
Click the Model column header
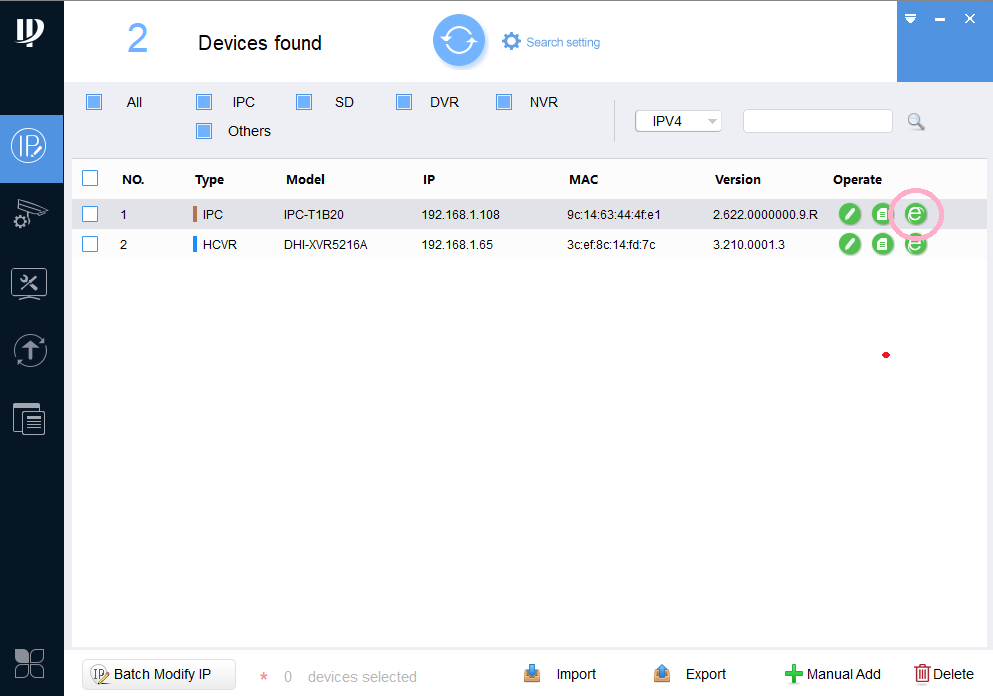pyautogui.click(x=305, y=180)
